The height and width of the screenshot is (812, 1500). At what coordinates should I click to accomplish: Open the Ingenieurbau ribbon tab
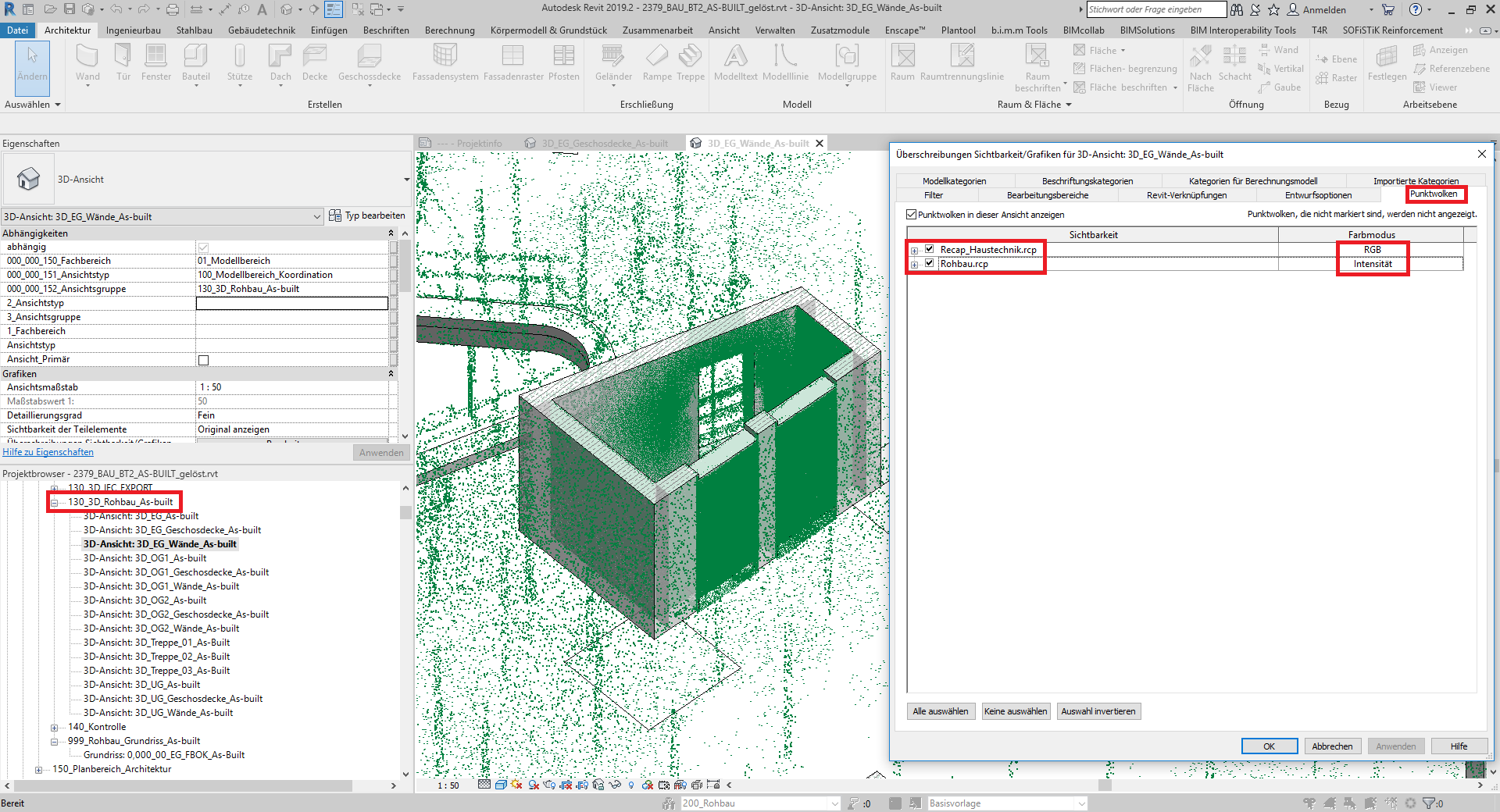tap(133, 30)
